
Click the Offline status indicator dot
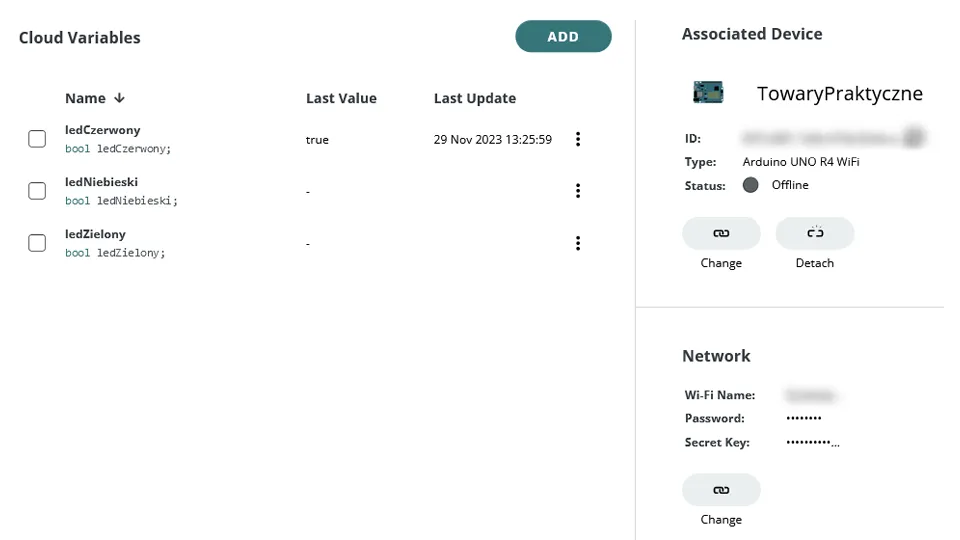(x=750, y=185)
